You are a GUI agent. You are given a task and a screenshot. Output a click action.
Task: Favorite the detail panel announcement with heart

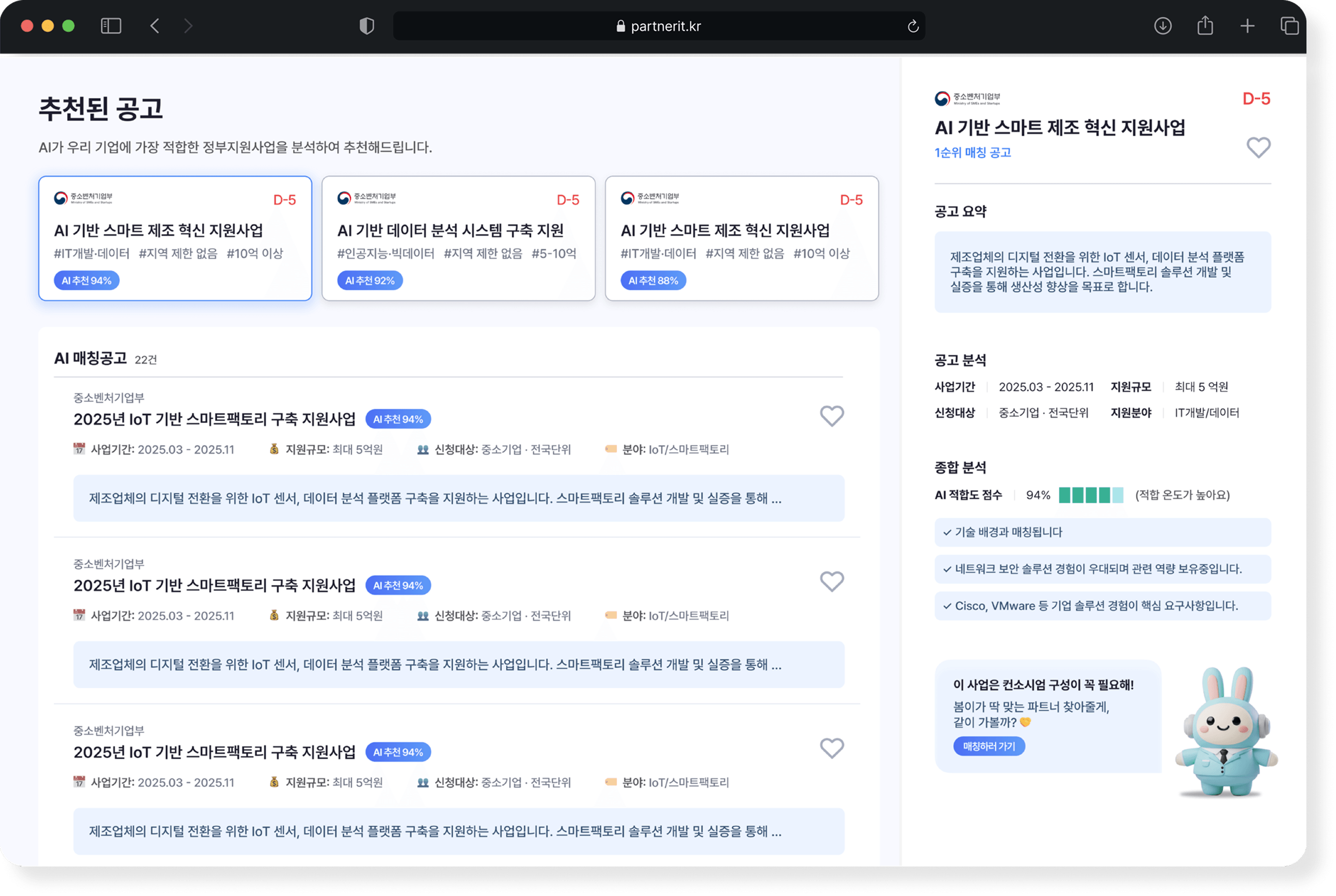pyautogui.click(x=1258, y=148)
